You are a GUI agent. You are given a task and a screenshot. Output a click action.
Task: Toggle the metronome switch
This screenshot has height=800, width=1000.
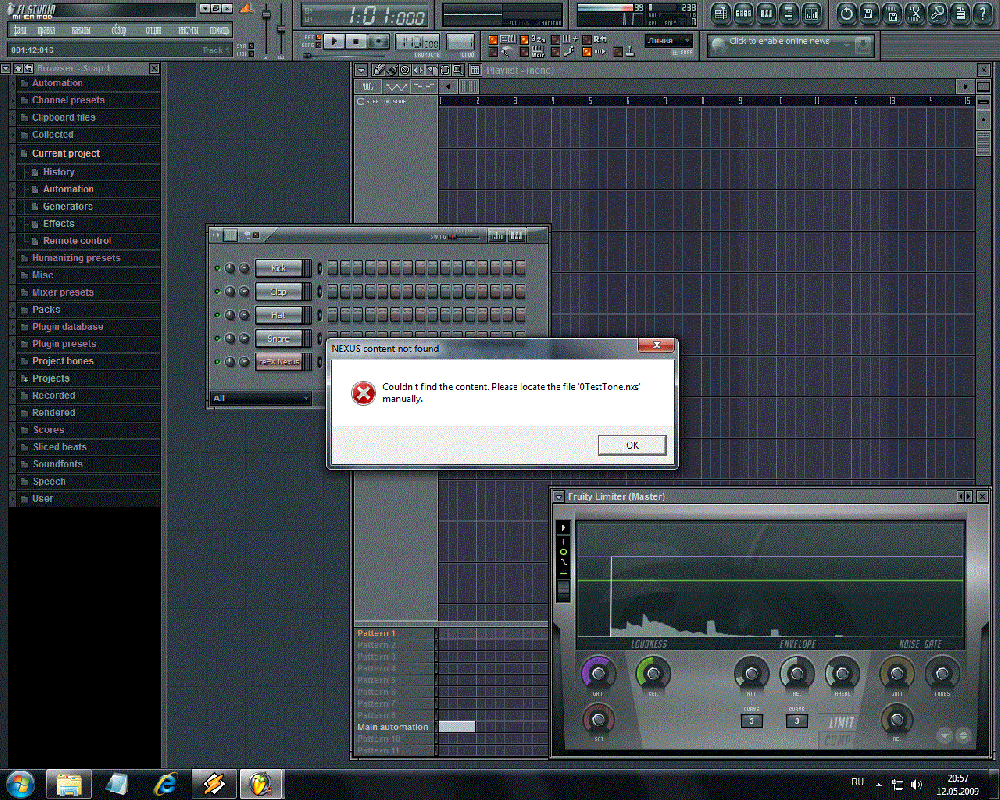[493, 52]
